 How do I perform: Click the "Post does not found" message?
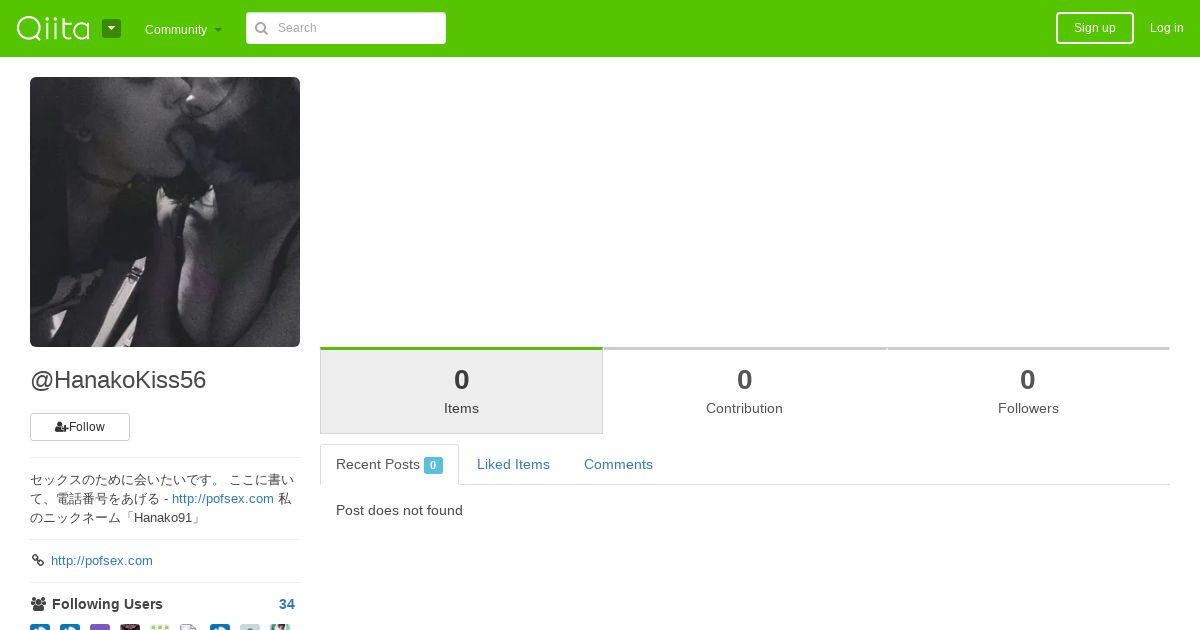[399, 510]
